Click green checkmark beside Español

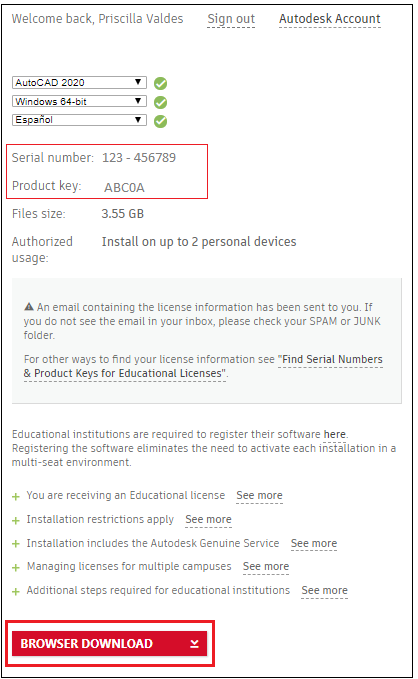pos(161,121)
